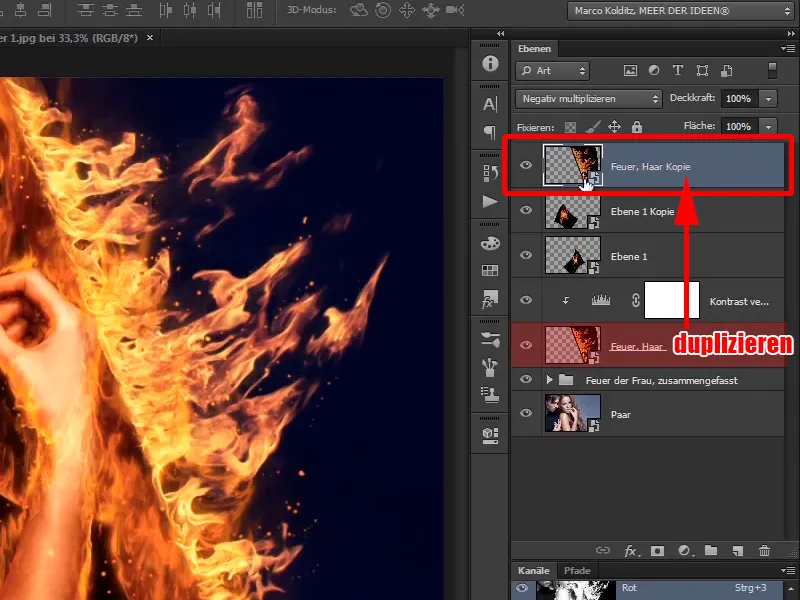Screen dimensions: 800x600
Task: Switch to the Kanäle tab
Action: [x=534, y=570]
